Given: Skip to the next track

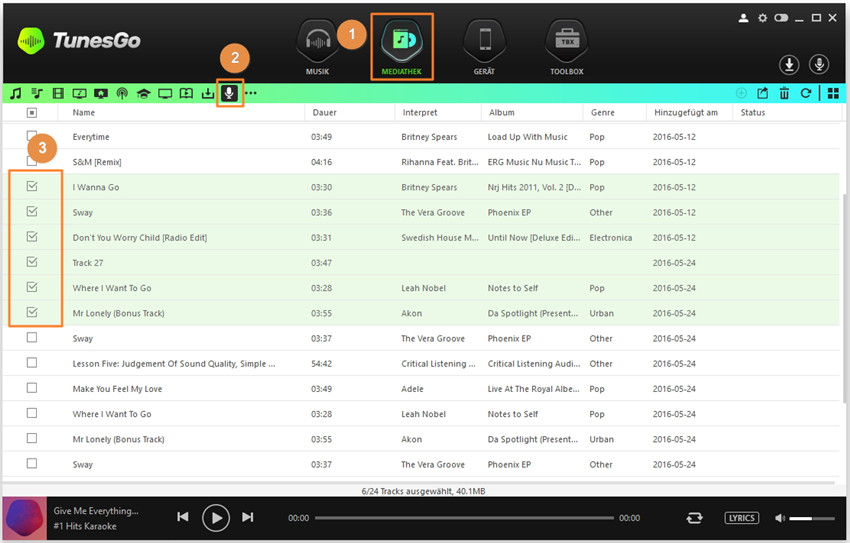Looking at the screenshot, I should click(x=248, y=517).
